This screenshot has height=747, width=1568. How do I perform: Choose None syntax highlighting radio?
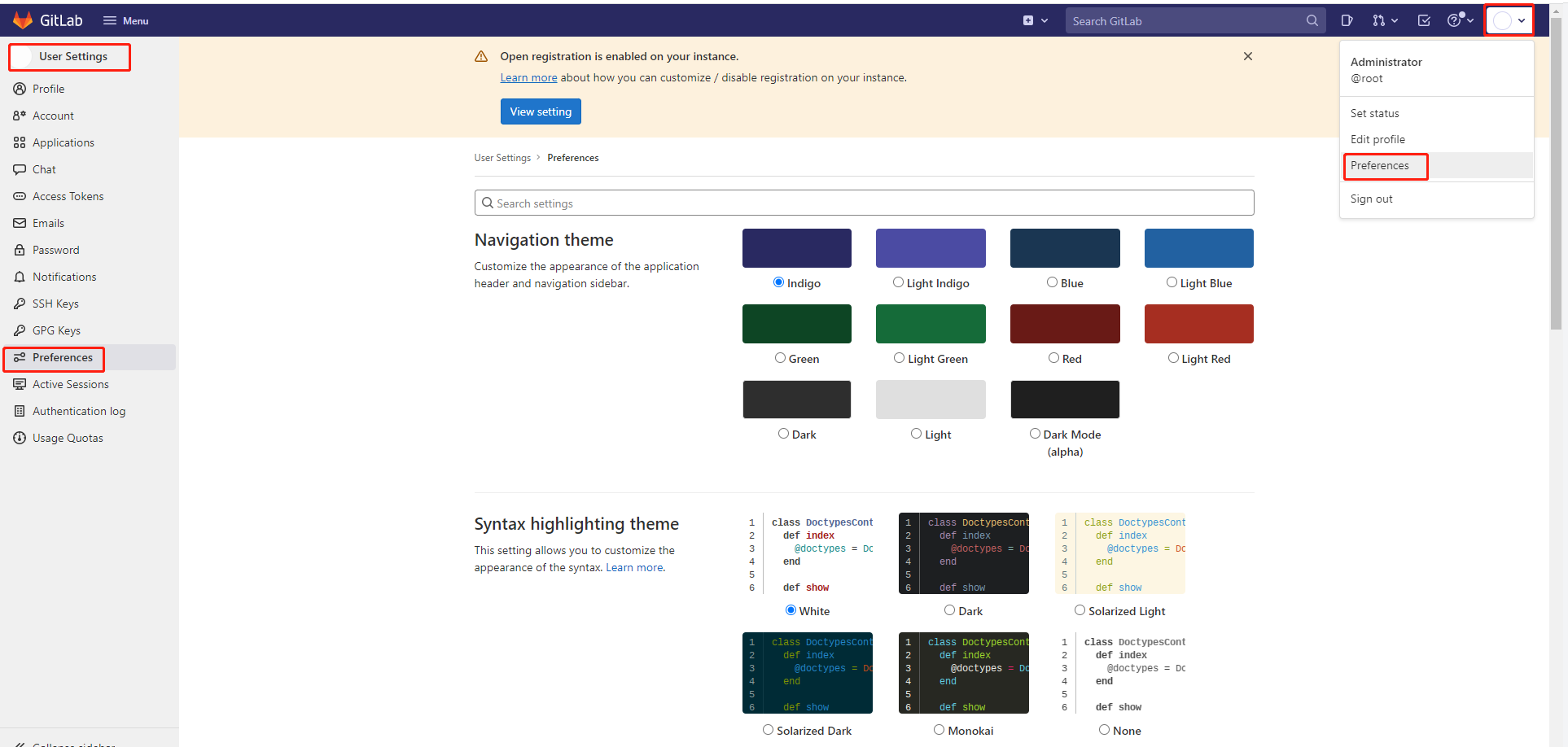(x=1104, y=730)
